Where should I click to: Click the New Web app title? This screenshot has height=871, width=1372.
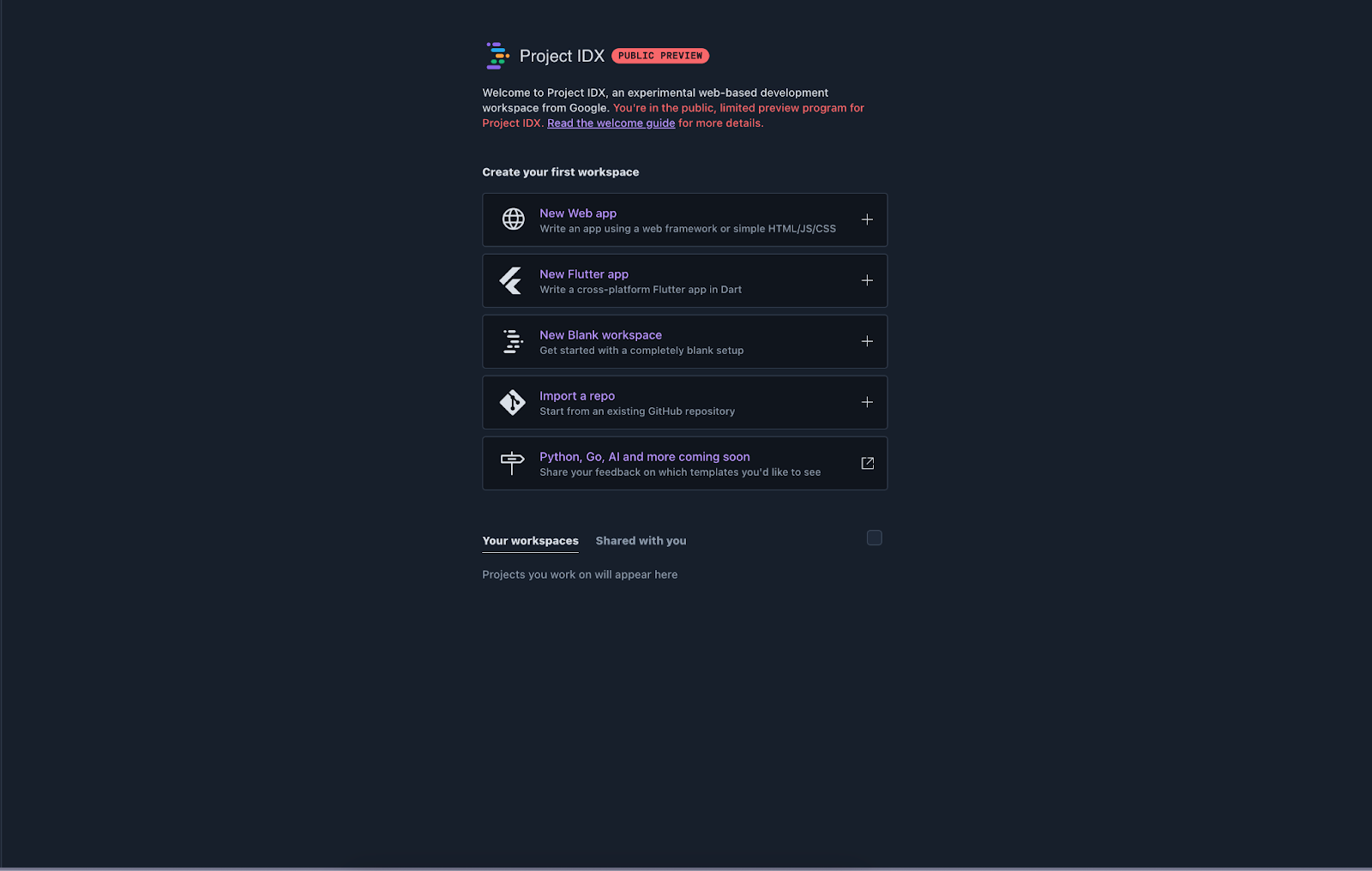[578, 213]
